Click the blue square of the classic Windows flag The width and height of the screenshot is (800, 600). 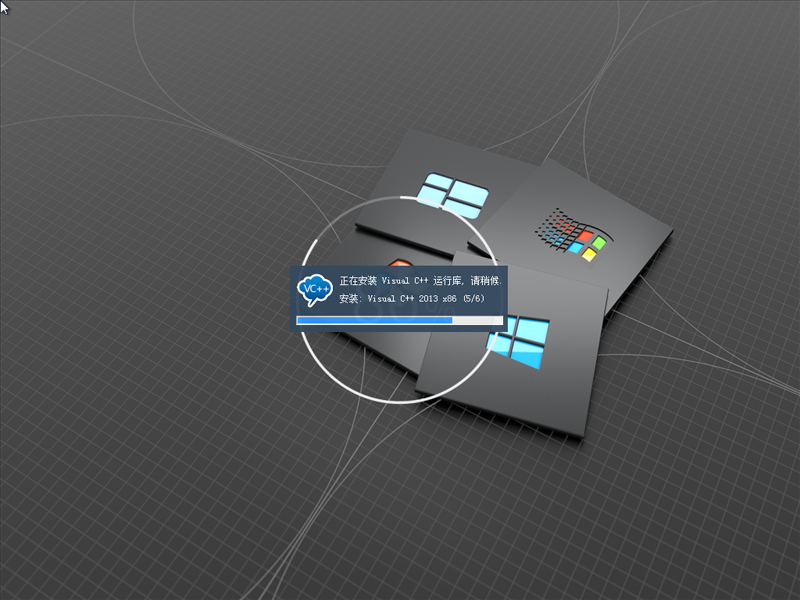point(573,245)
